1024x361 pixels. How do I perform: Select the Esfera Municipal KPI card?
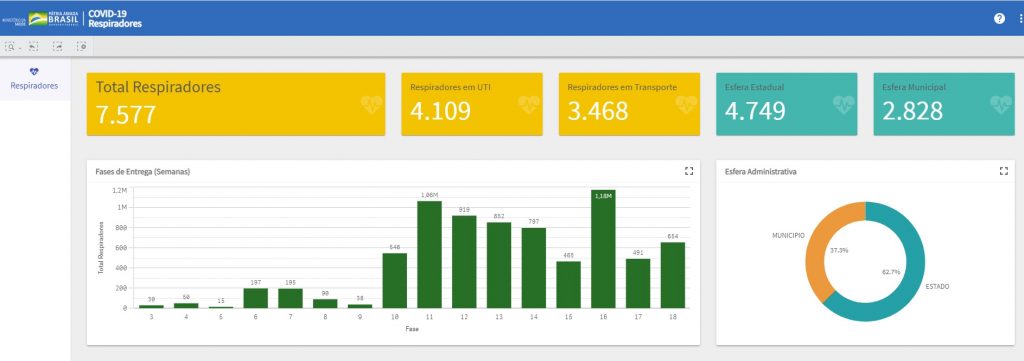click(x=944, y=104)
